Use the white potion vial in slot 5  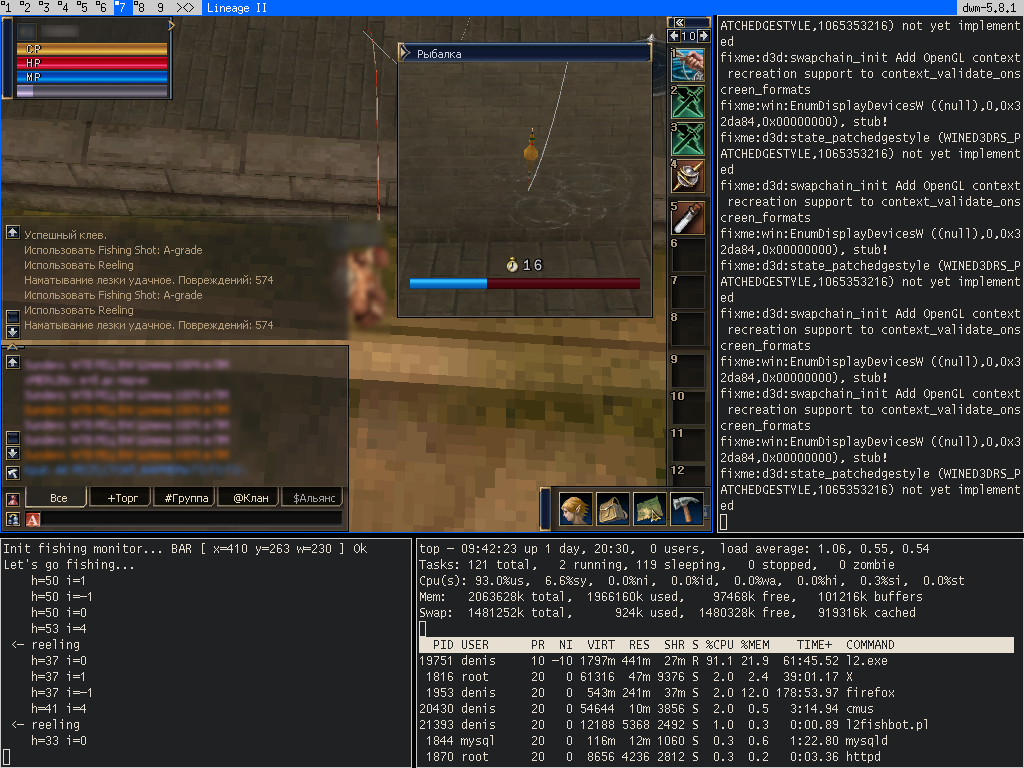coord(688,217)
